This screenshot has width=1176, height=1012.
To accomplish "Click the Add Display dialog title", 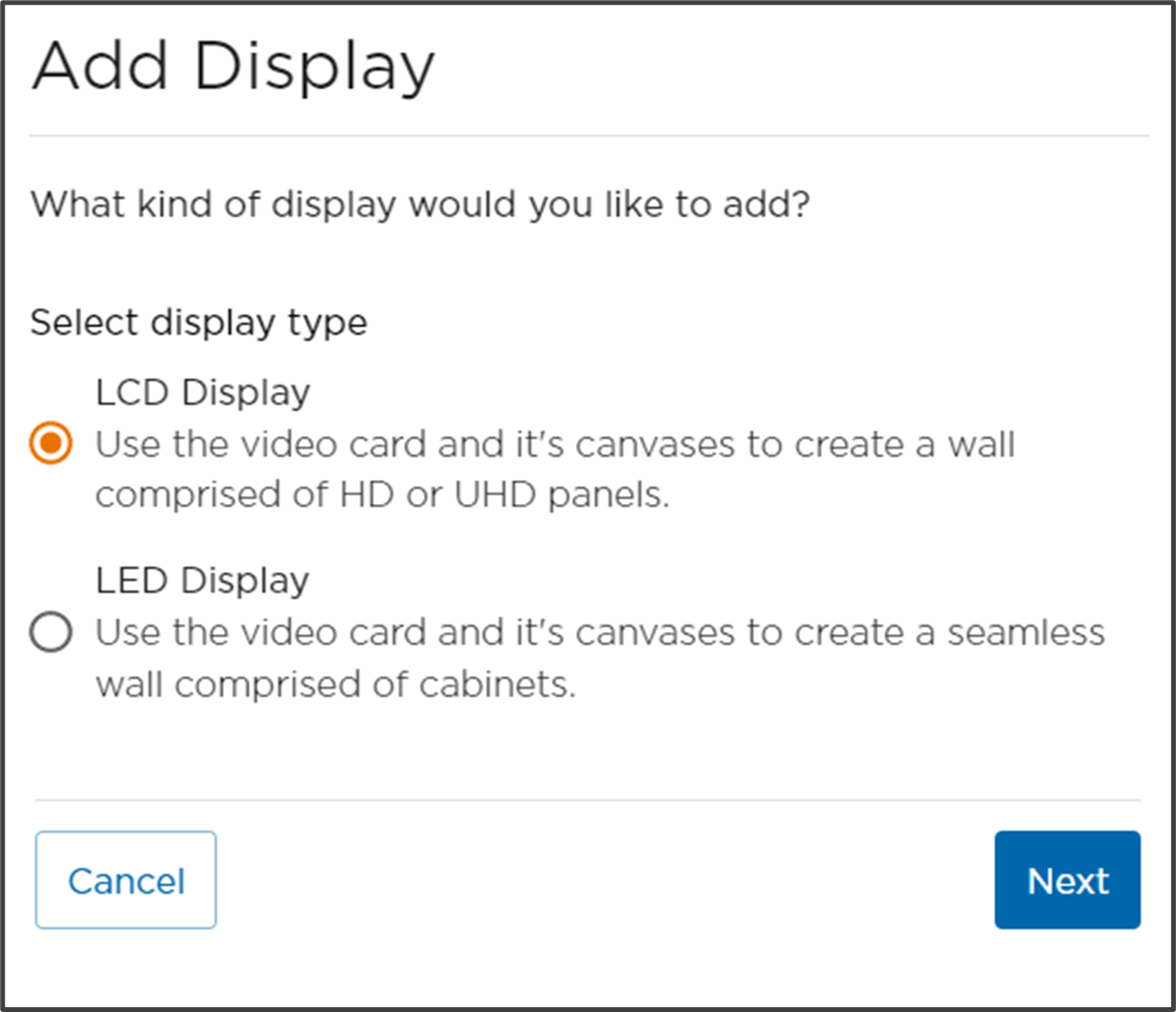I will point(233,64).
